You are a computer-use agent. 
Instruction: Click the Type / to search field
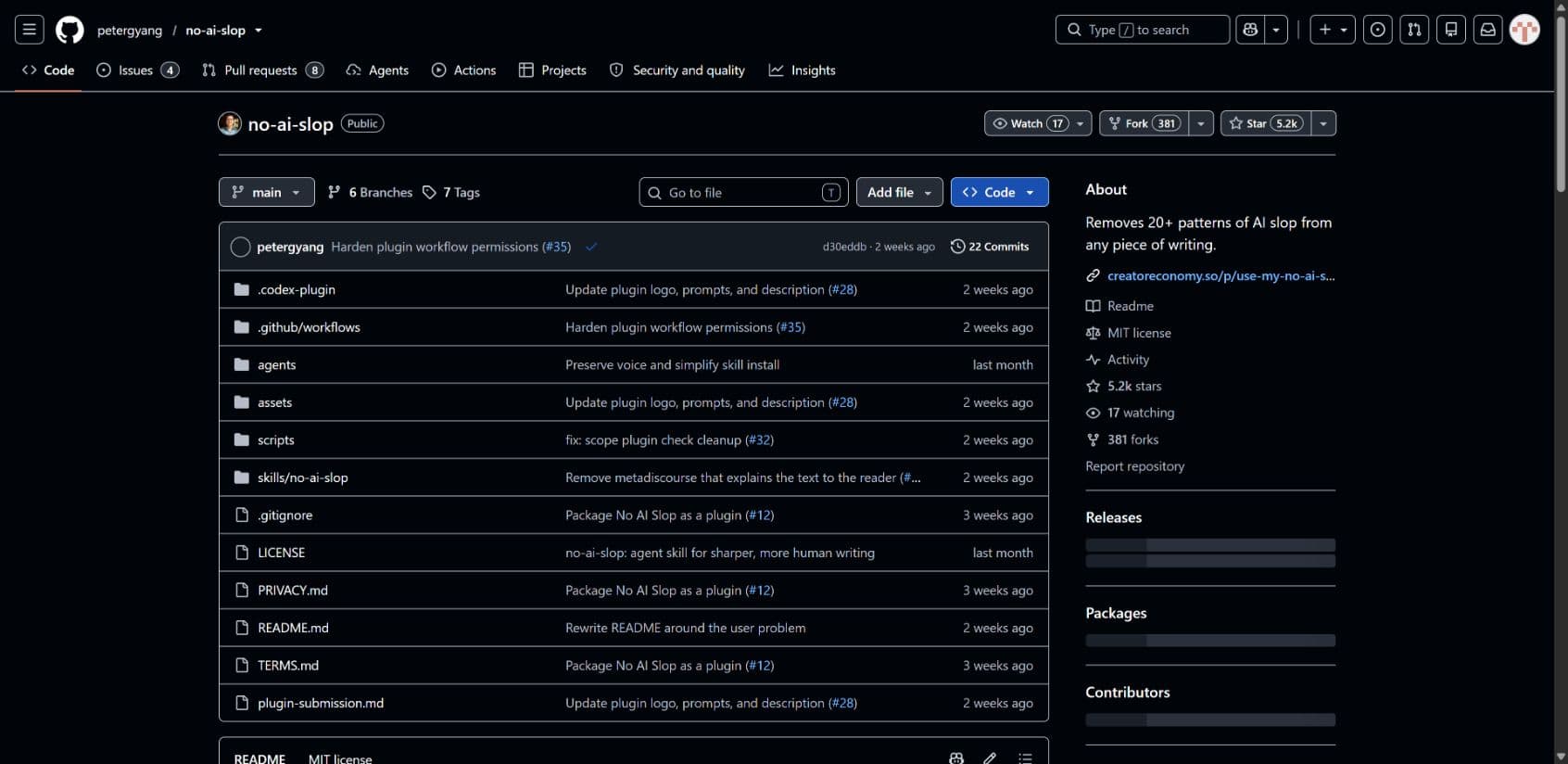coord(1142,30)
